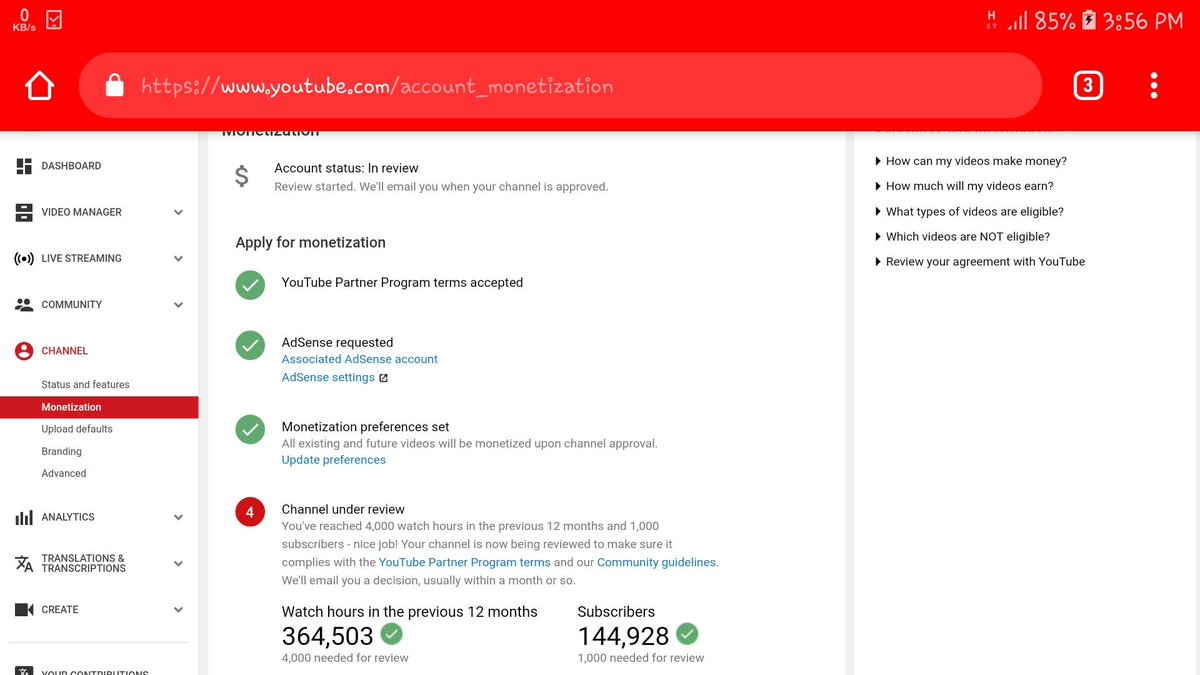Expand "What types of videos are eligible?"
1200x675 pixels.
(x=969, y=212)
